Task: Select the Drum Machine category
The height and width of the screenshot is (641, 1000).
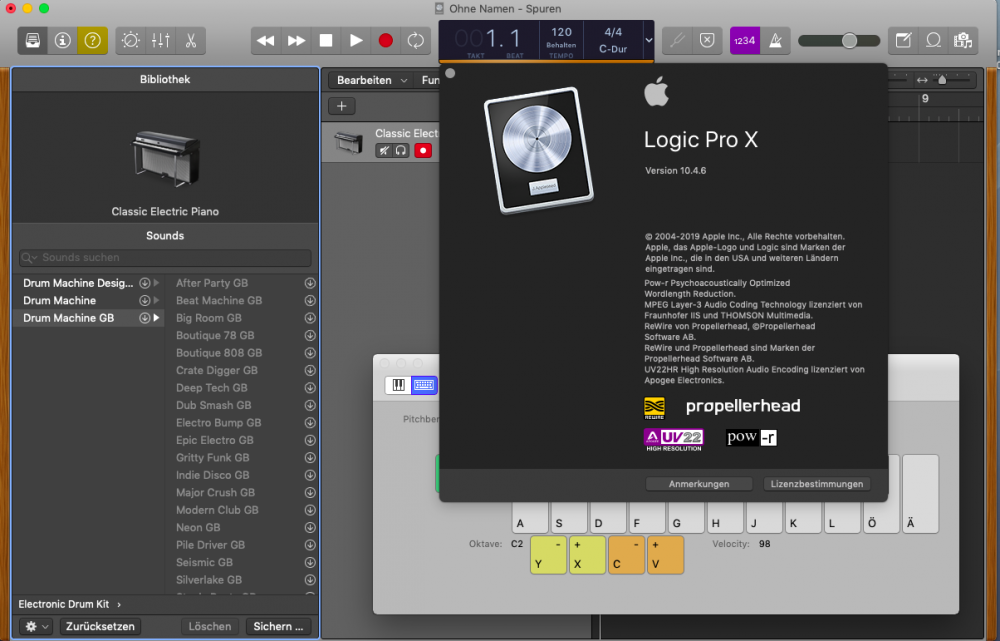Action: click(59, 300)
